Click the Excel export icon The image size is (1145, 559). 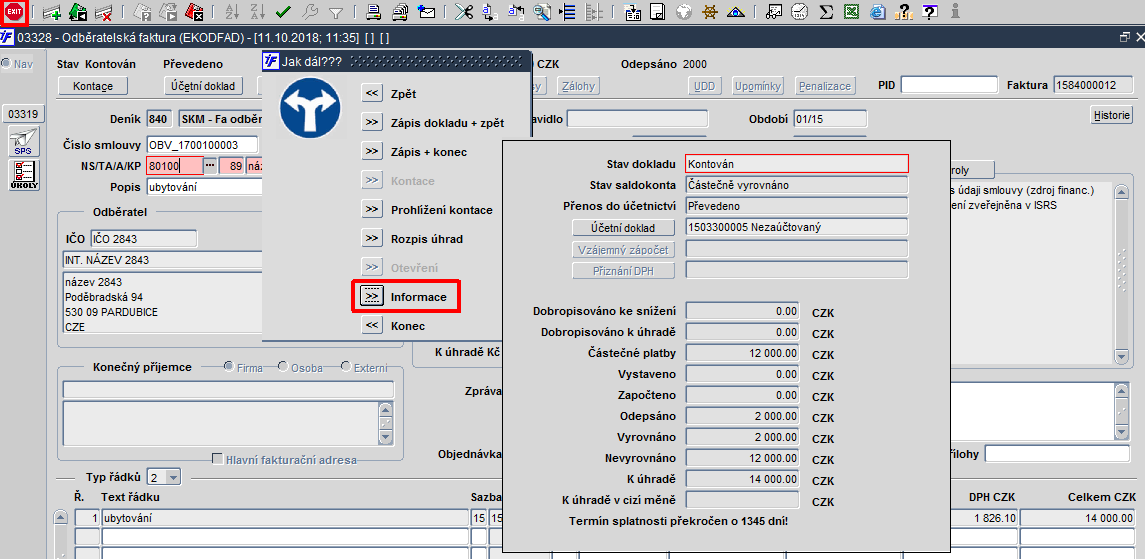pos(851,12)
